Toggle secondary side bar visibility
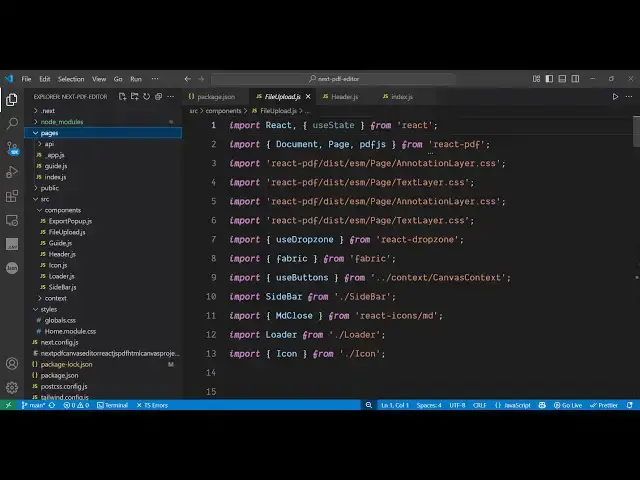 coord(575,79)
